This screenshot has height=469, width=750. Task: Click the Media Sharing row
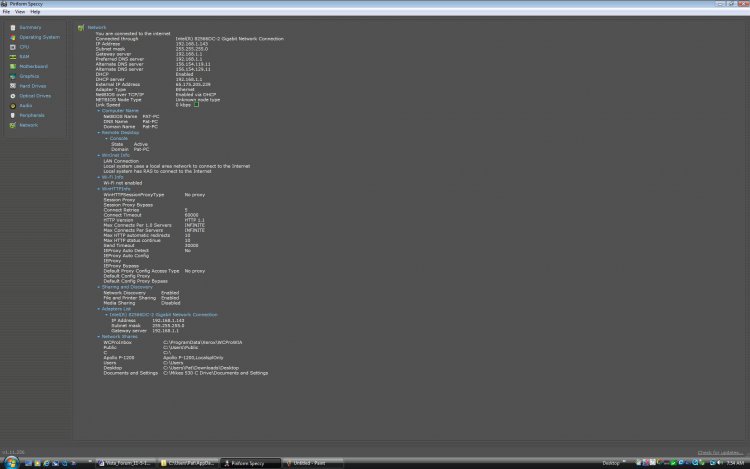point(142,303)
